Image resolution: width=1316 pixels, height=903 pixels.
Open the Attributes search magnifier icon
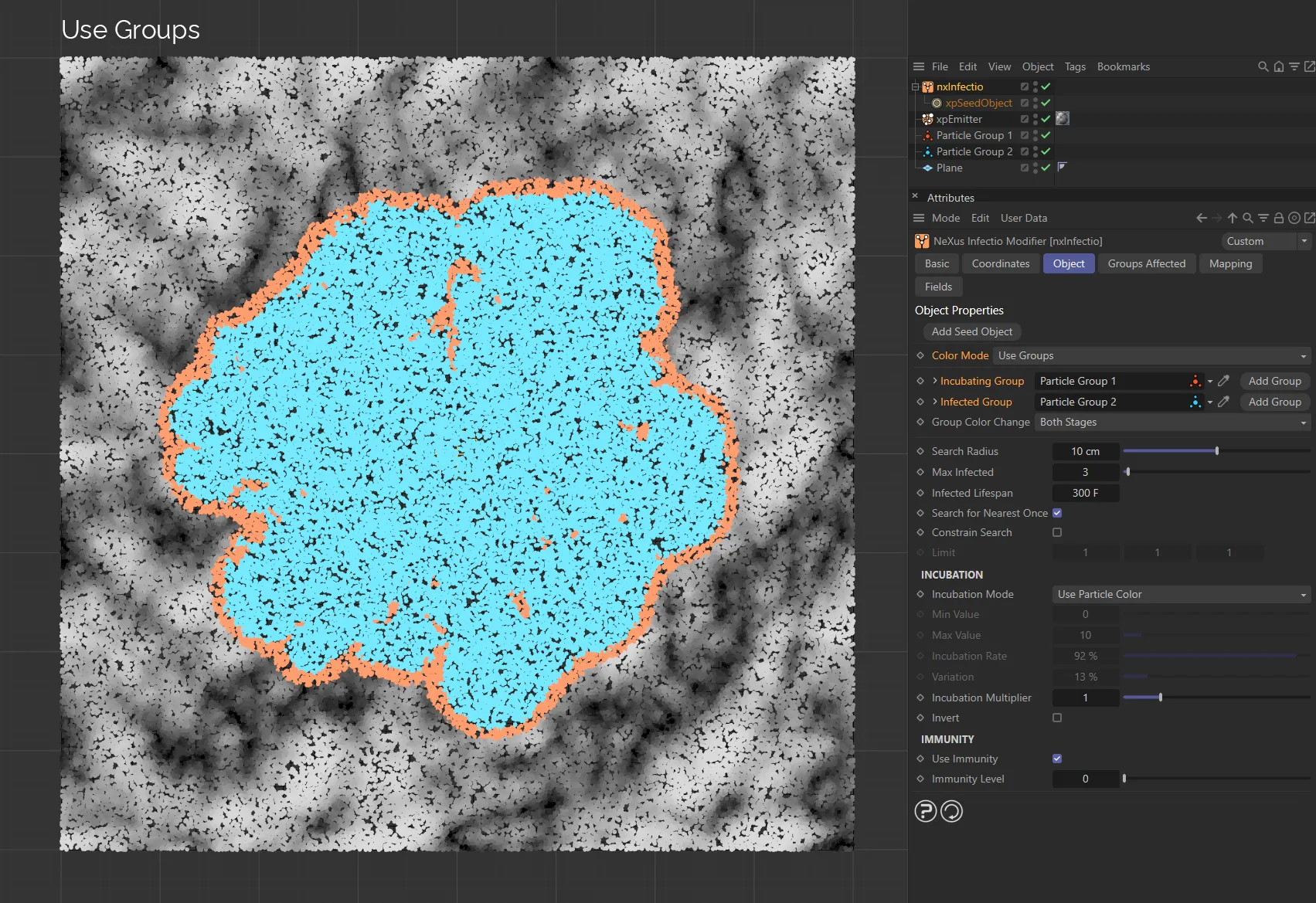pyautogui.click(x=1249, y=218)
